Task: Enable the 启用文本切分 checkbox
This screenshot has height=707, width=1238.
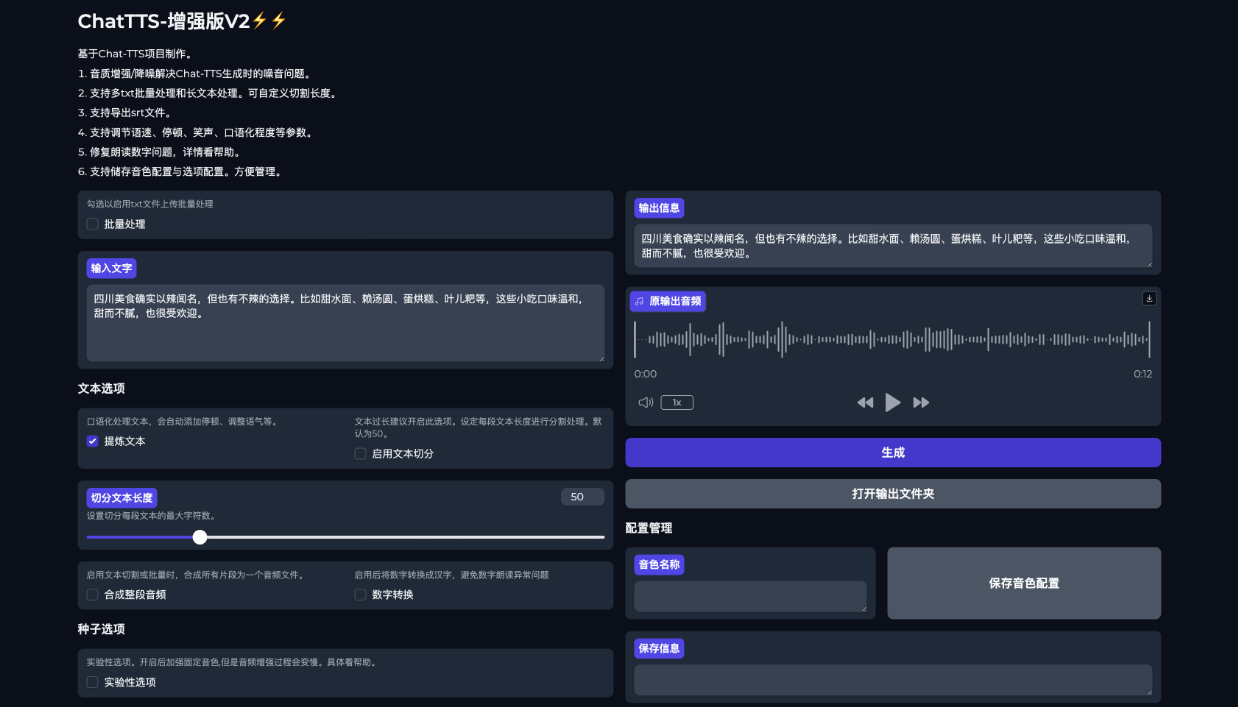Action: click(x=361, y=454)
